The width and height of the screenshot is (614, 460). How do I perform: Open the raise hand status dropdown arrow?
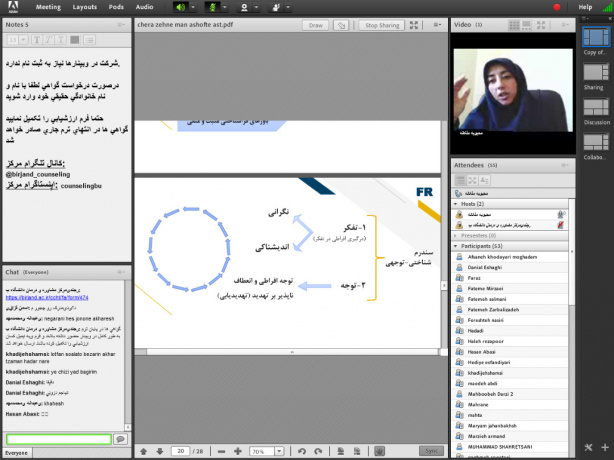coord(288,7)
